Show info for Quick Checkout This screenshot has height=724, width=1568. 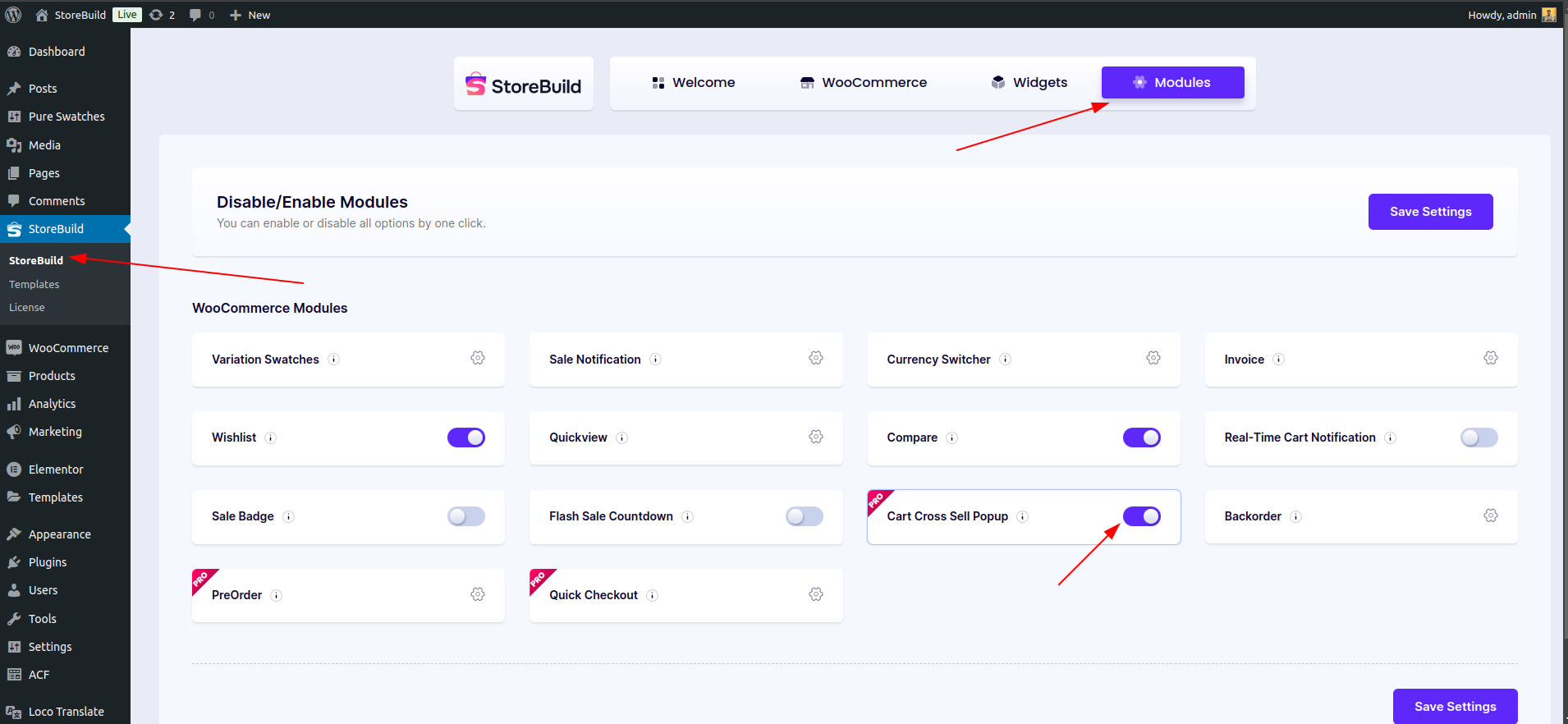(x=653, y=596)
